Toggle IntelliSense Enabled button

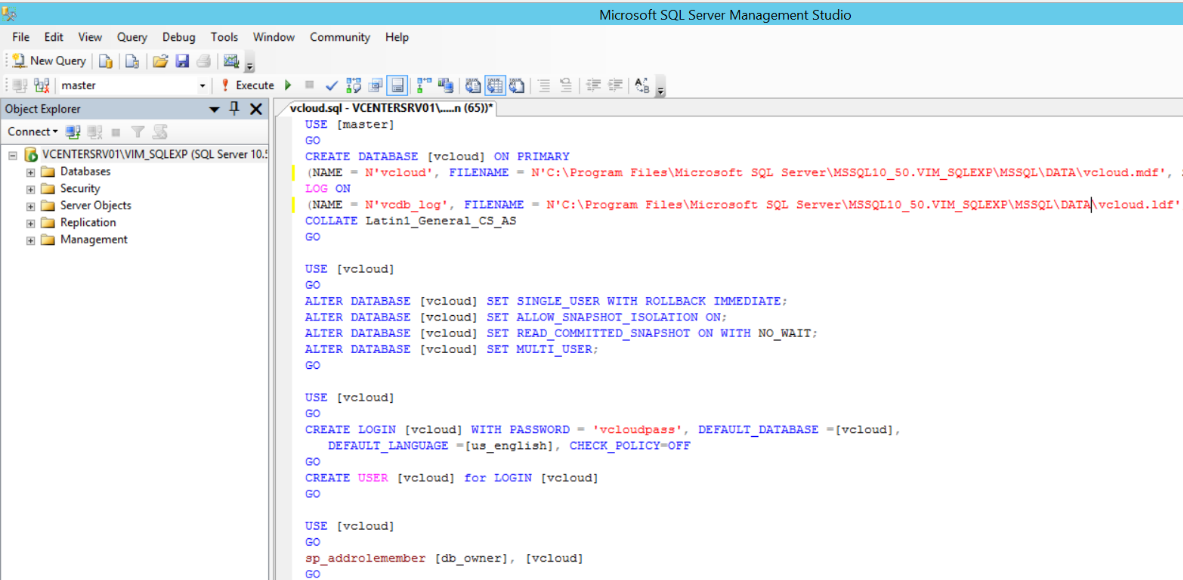point(398,85)
